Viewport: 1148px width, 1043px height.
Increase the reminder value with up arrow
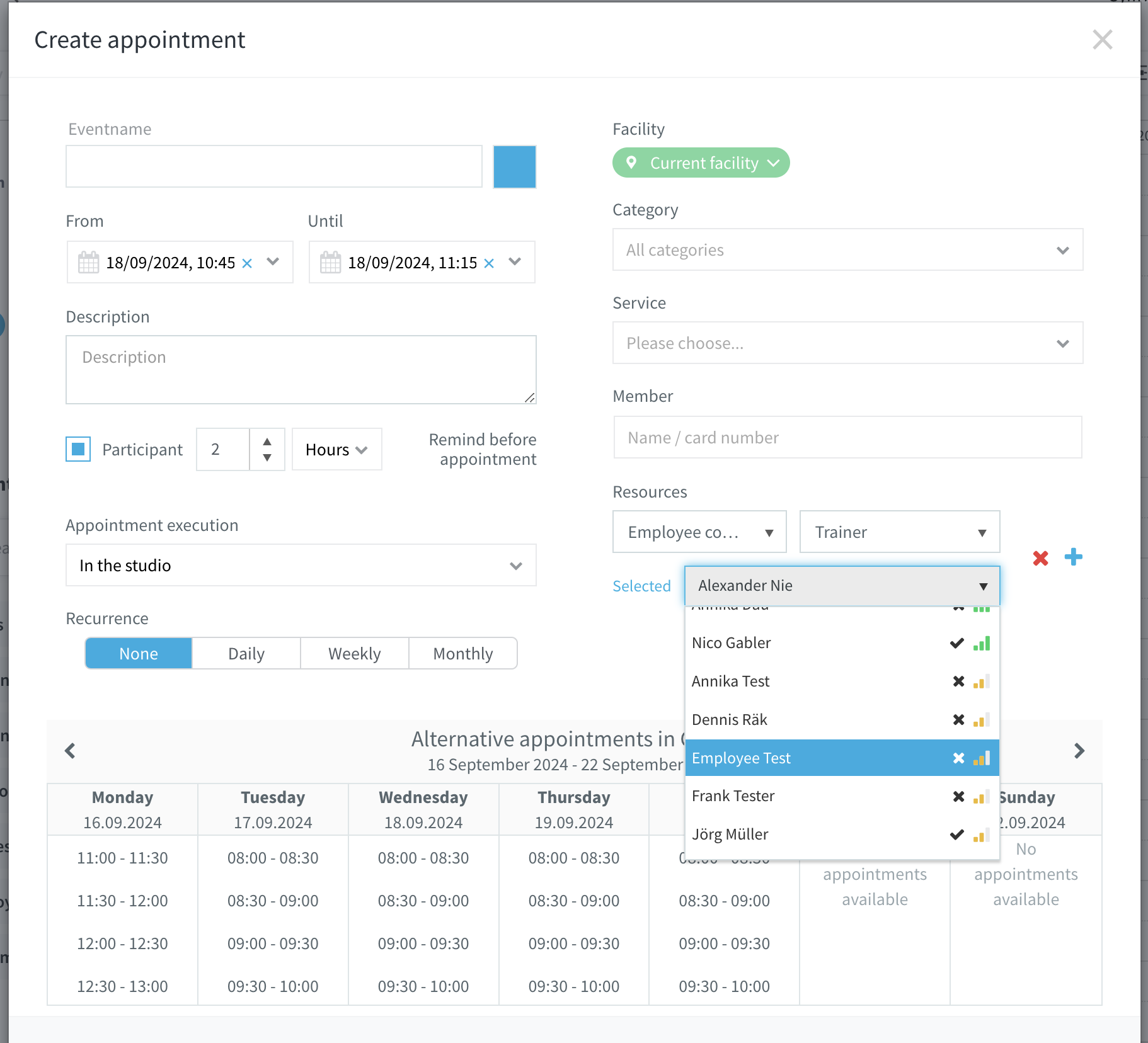click(x=267, y=441)
